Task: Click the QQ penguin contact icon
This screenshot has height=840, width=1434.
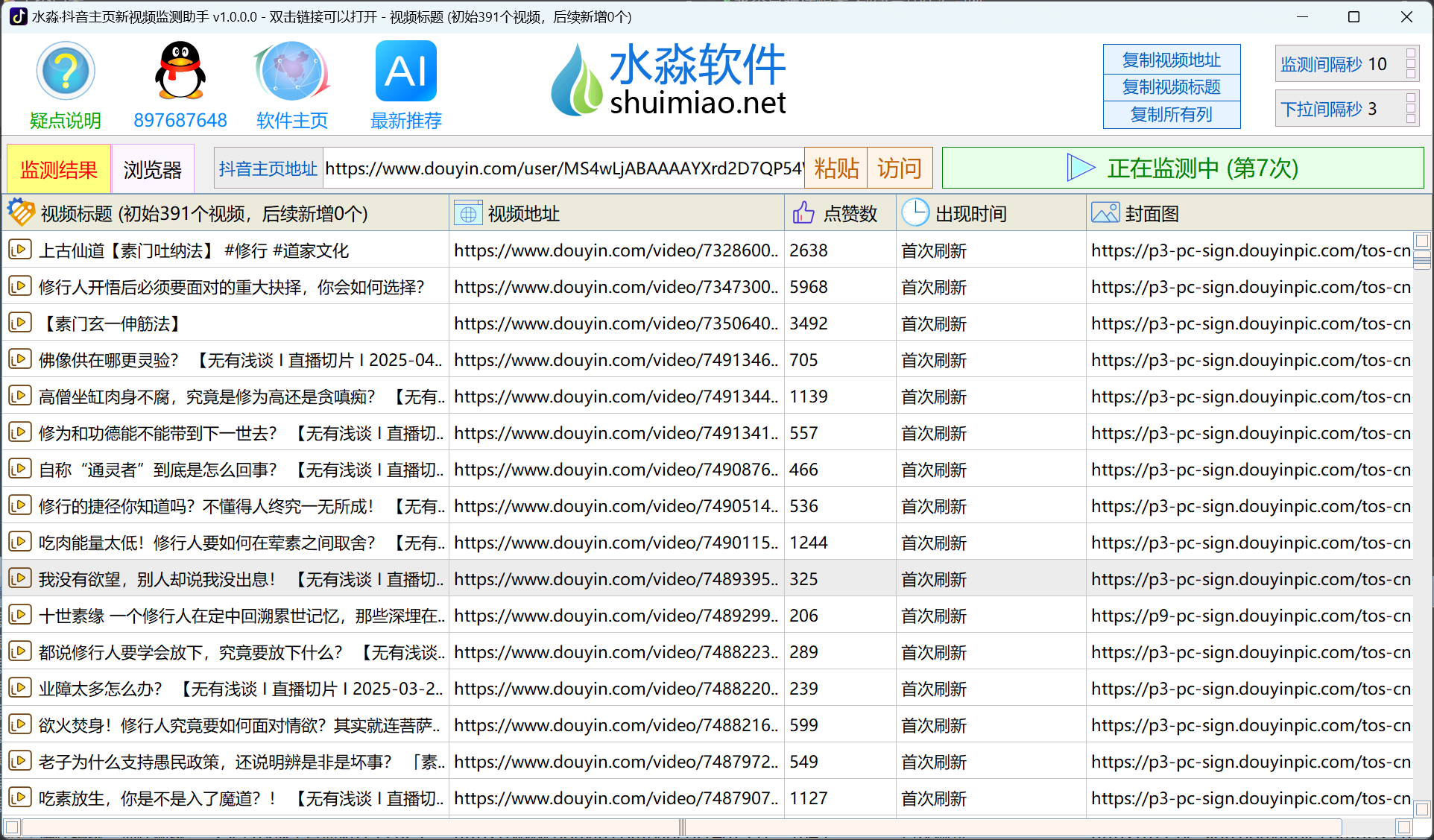Action: tap(180, 71)
